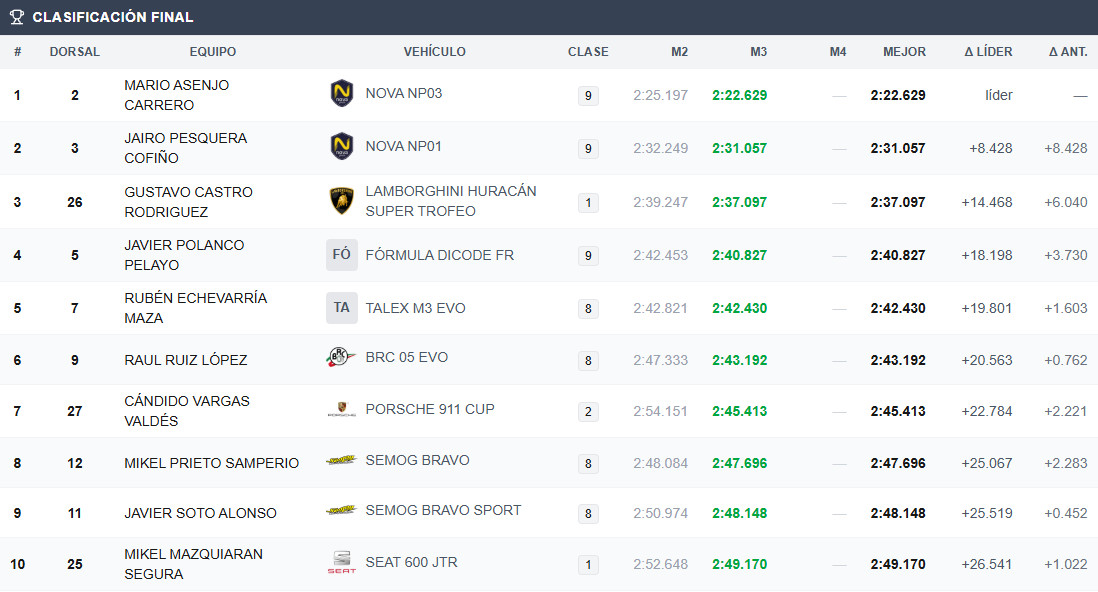Image resolution: width=1098 pixels, height=592 pixels.
Task: Click the Nova logo for NOVA NP01
Action: (342, 146)
